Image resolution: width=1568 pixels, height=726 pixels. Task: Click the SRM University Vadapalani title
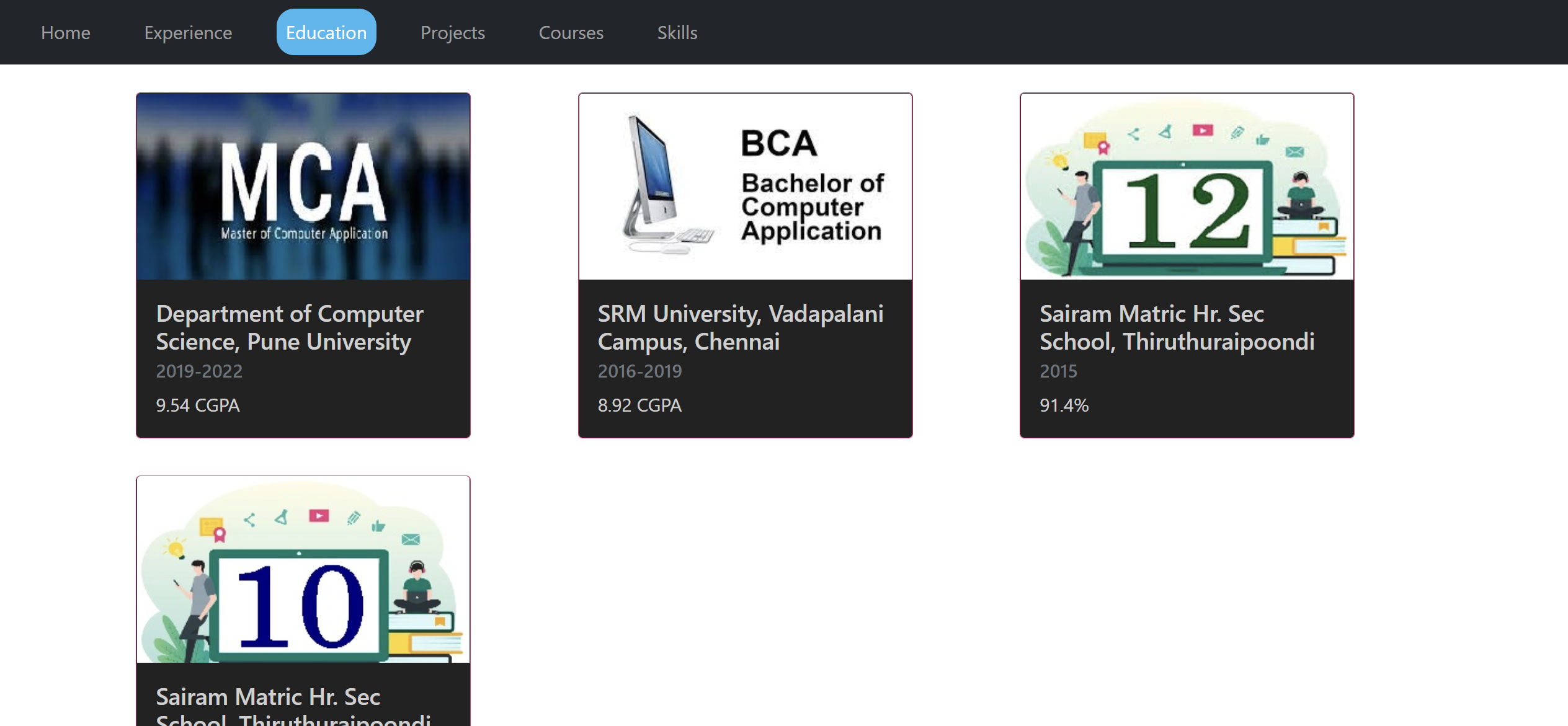click(x=741, y=327)
